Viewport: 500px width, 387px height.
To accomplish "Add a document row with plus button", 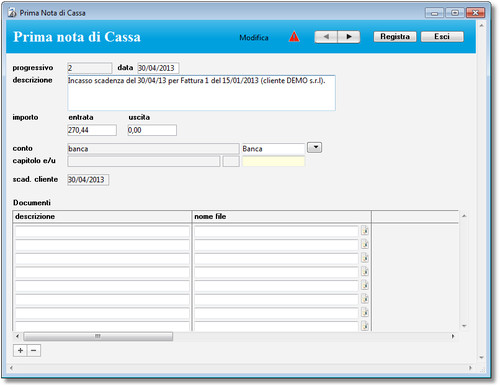I will pyautogui.click(x=20, y=350).
